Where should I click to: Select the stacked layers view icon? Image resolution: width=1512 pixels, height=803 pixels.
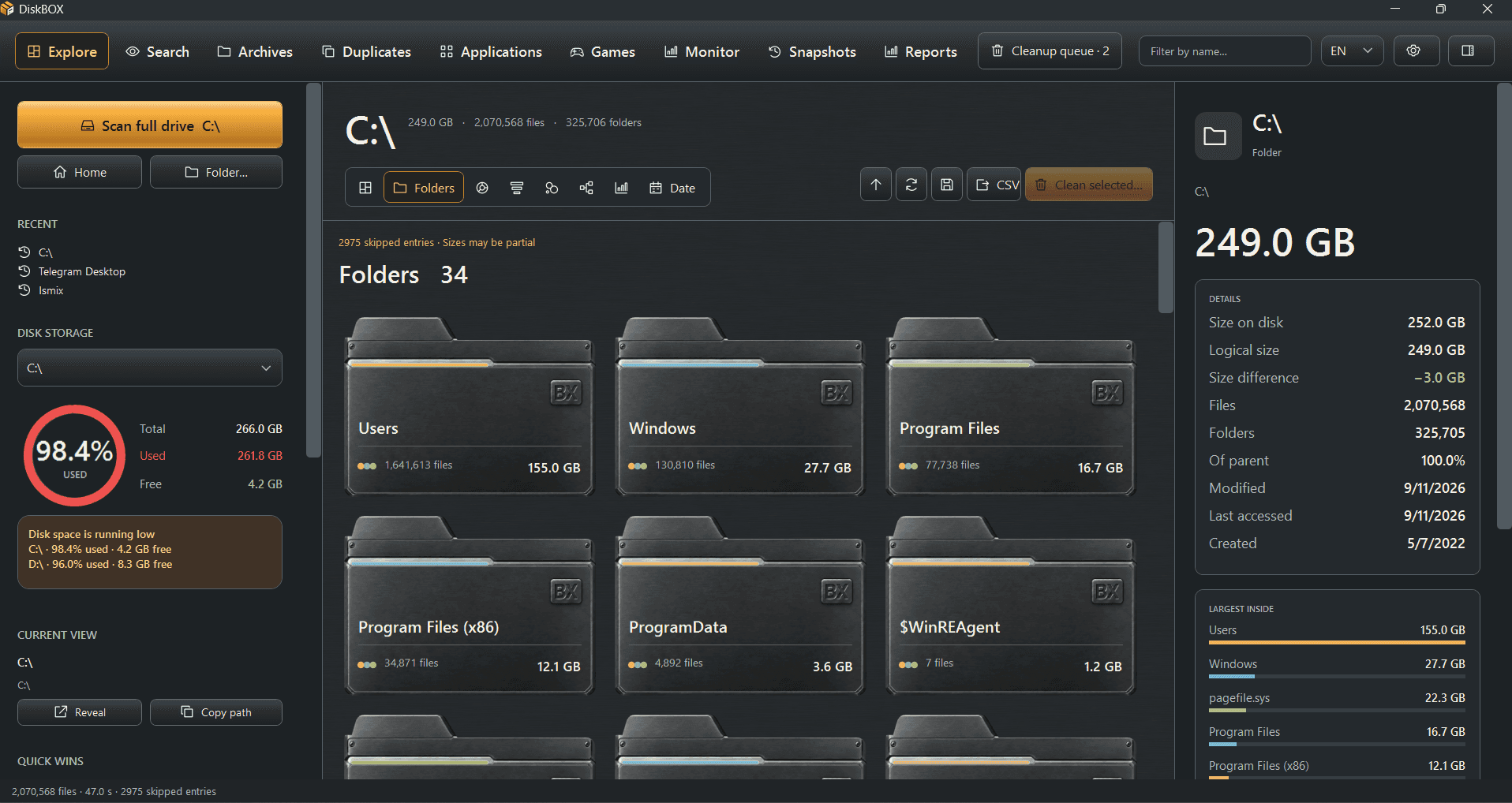[517, 188]
